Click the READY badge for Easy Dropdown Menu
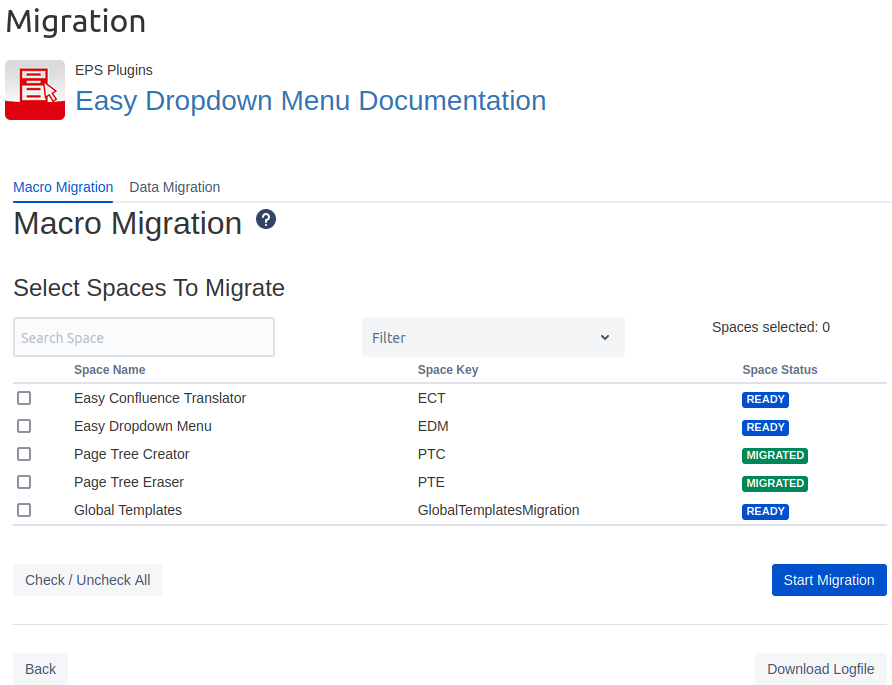 [x=765, y=427]
